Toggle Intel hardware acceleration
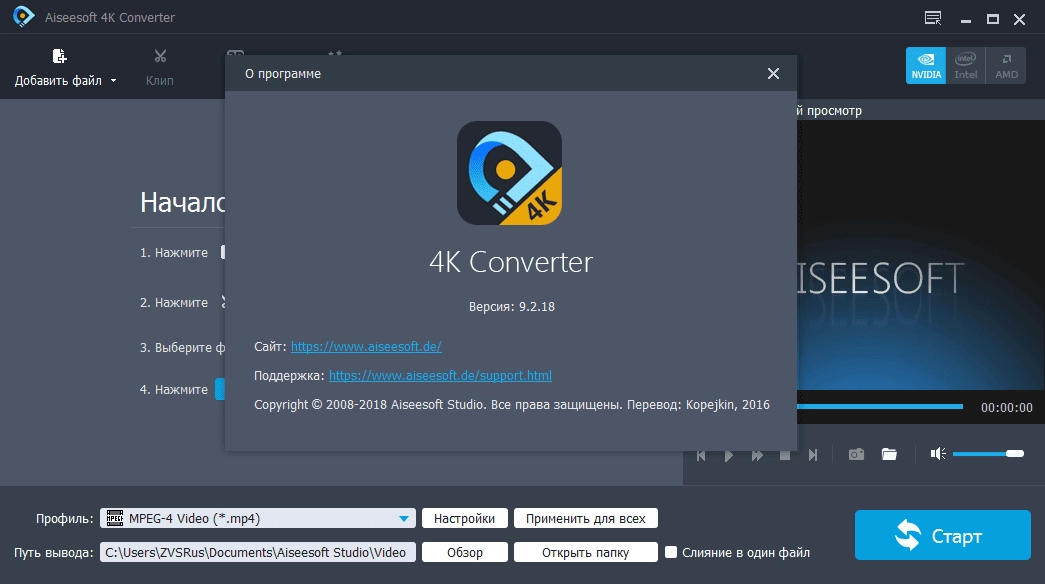 [x=966, y=65]
